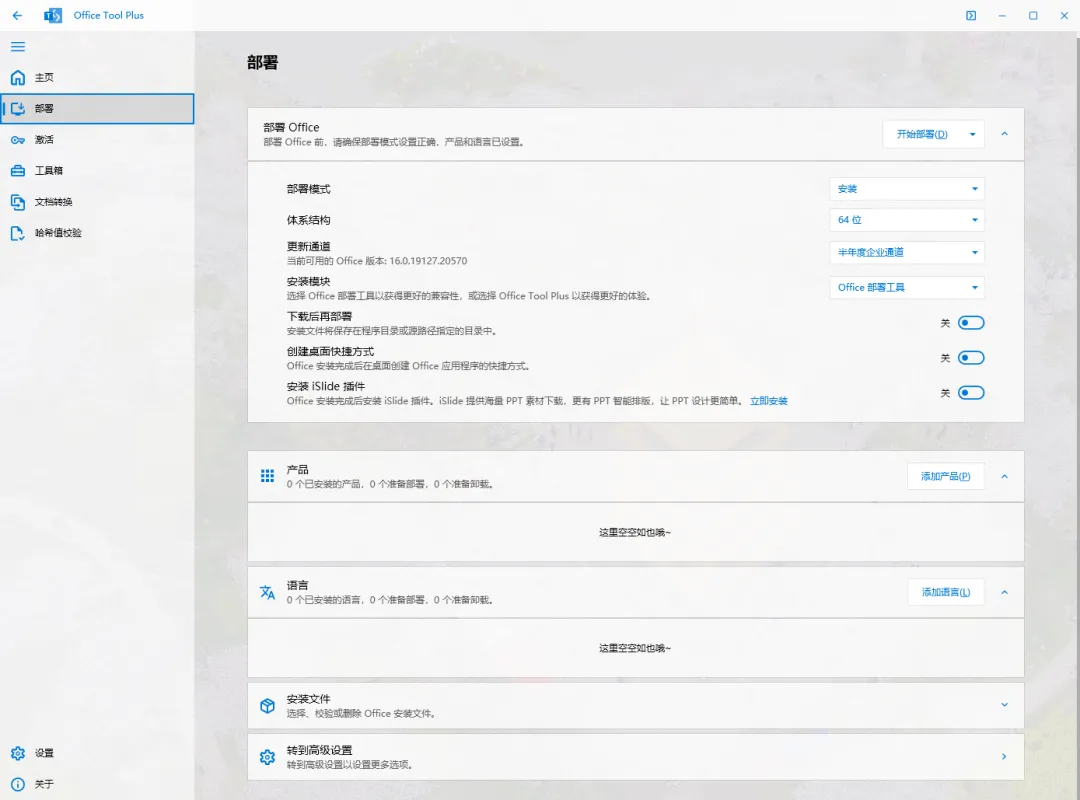Click the 安装文件 title text
This screenshot has width=1080, height=800.
coord(309,699)
